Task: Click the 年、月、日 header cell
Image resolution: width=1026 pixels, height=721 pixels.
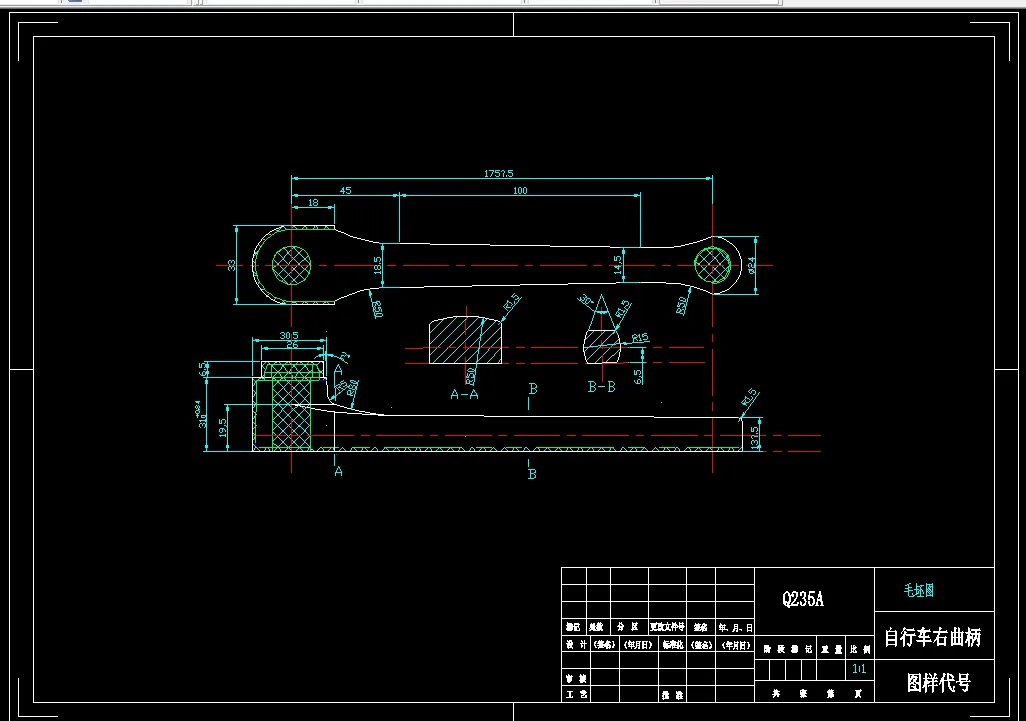Action: [x=735, y=627]
